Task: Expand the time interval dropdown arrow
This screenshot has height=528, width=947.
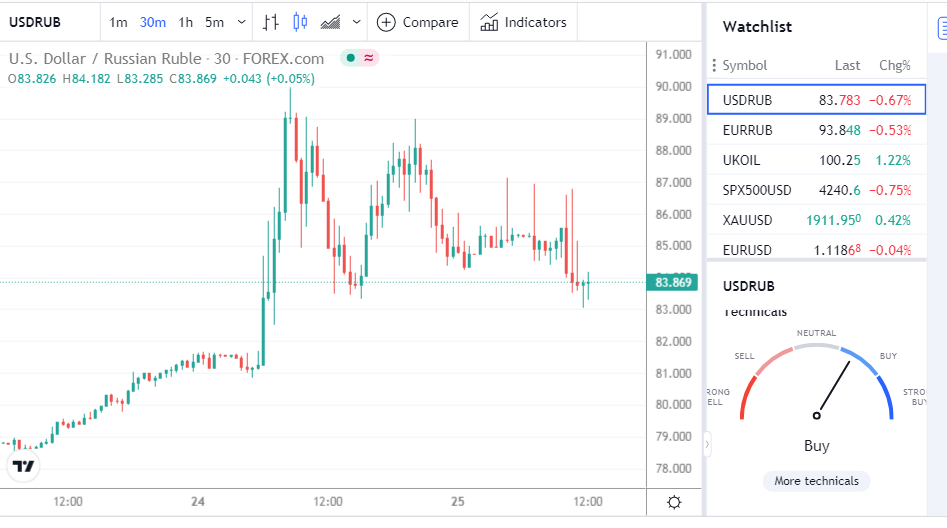Action: tap(242, 22)
